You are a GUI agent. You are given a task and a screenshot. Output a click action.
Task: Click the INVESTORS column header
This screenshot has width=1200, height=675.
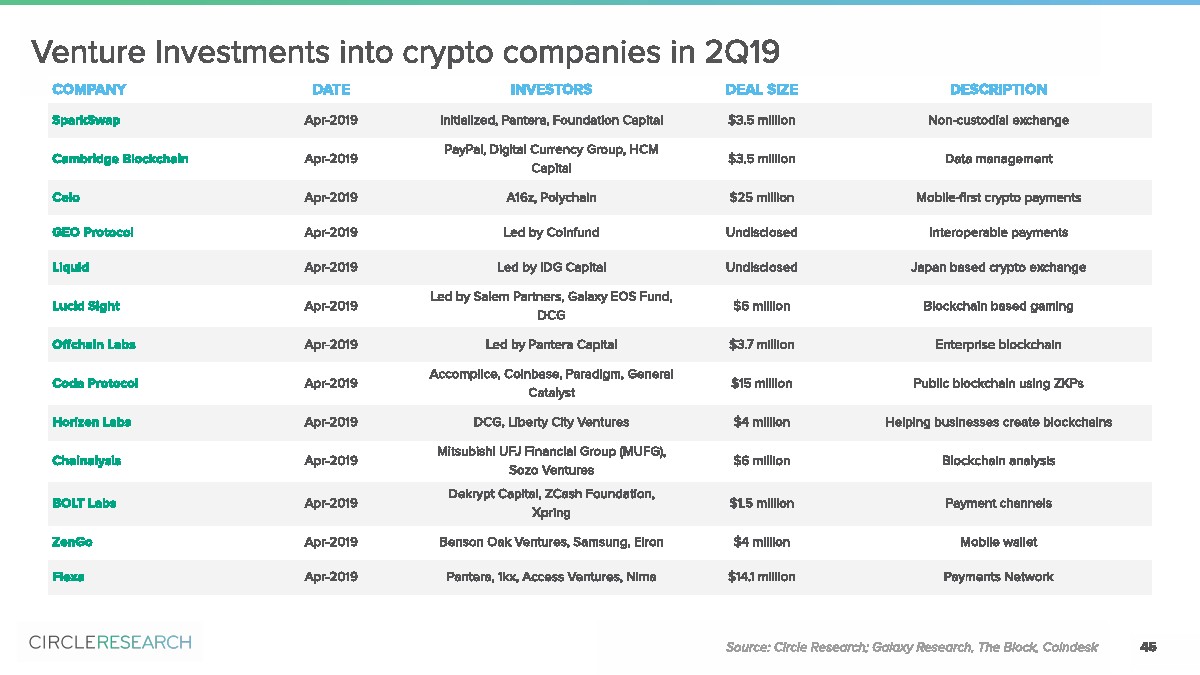click(551, 90)
